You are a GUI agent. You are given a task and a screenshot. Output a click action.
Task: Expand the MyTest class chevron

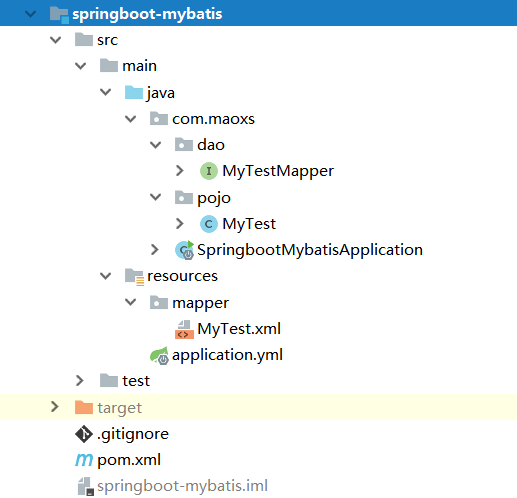click(x=180, y=223)
